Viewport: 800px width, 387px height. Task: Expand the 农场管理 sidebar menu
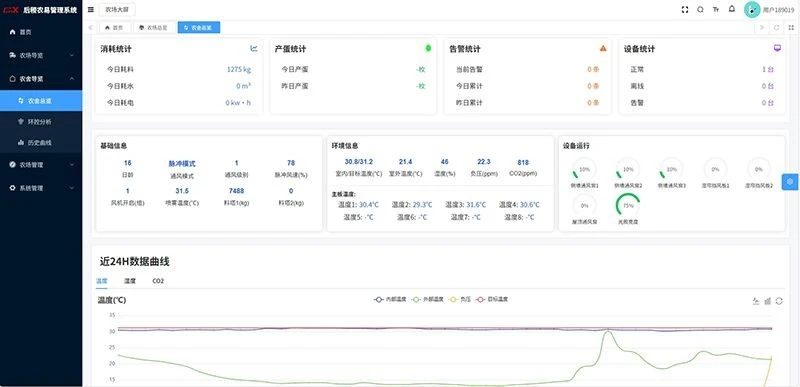[41, 165]
